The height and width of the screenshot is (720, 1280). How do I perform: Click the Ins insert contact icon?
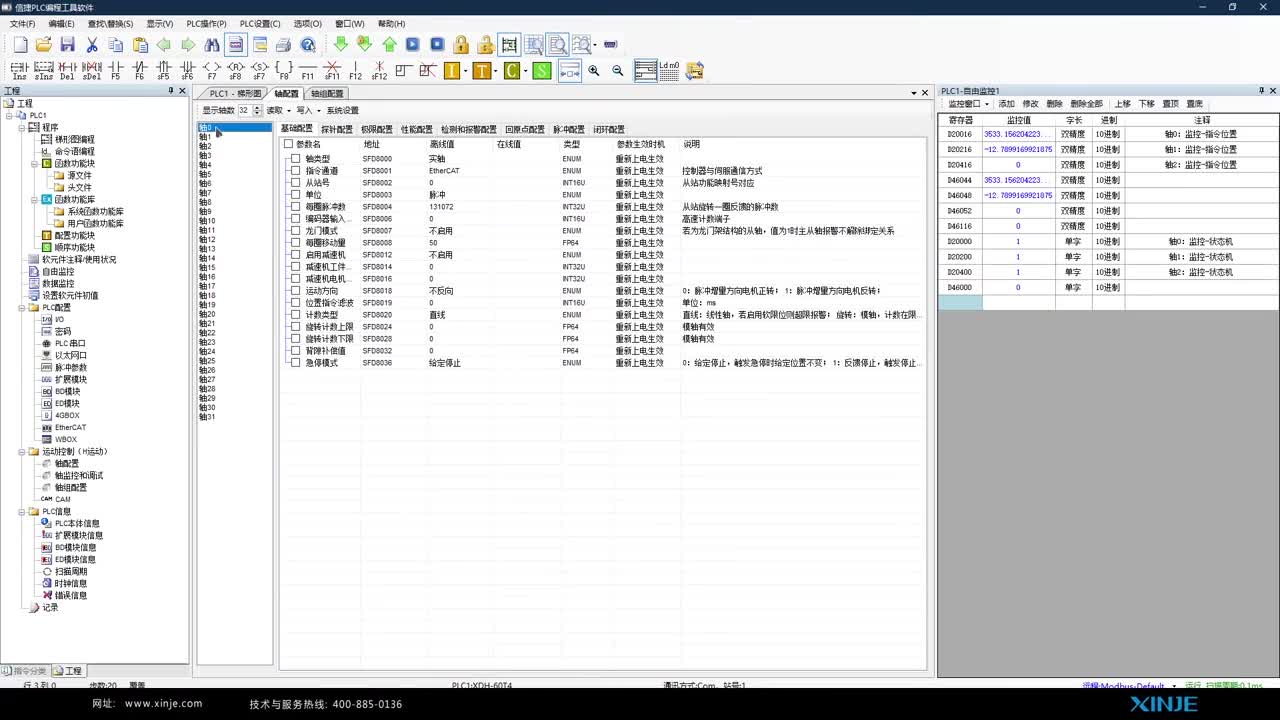19,70
